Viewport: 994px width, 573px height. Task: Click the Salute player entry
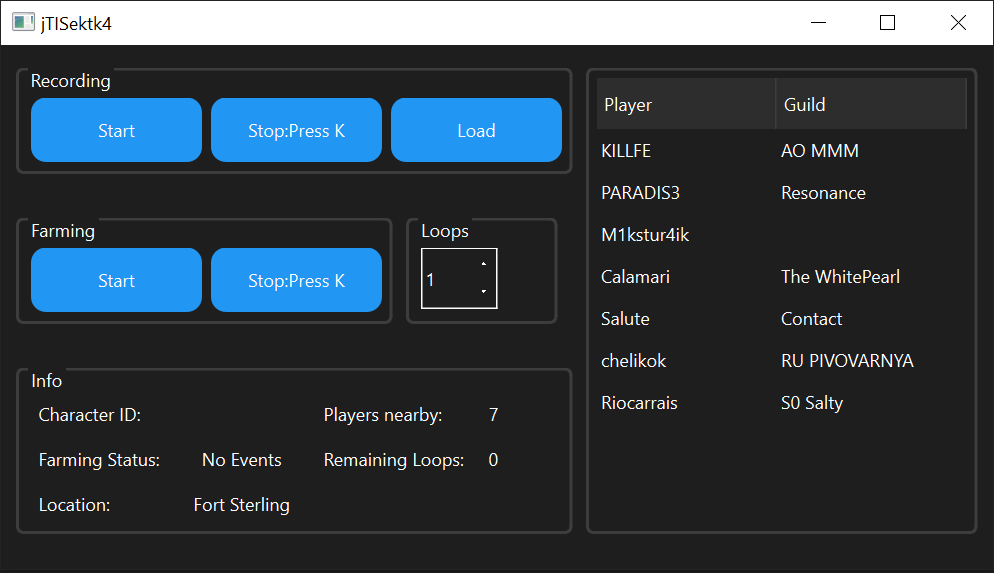click(625, 319)
